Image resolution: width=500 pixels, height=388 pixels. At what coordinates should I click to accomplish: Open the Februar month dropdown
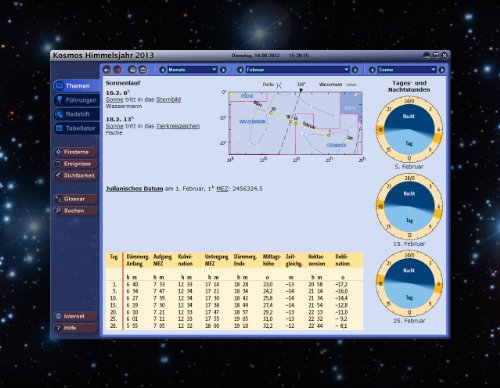coord(297,70)
